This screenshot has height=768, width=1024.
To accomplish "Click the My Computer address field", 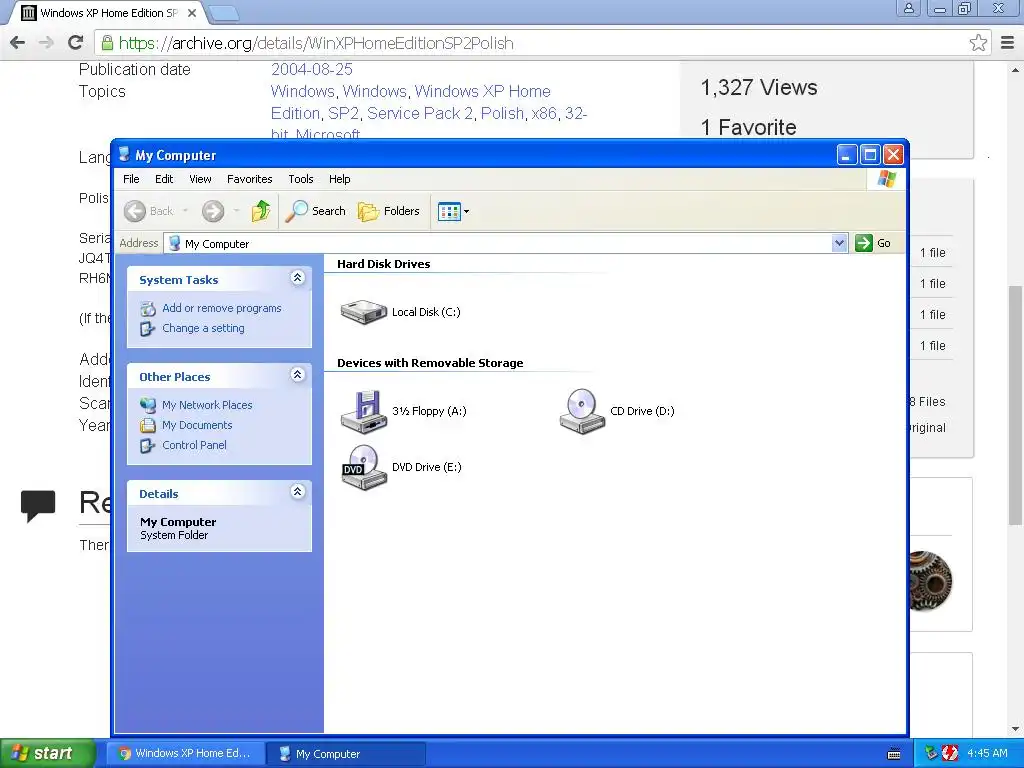I will coord(506,243).
